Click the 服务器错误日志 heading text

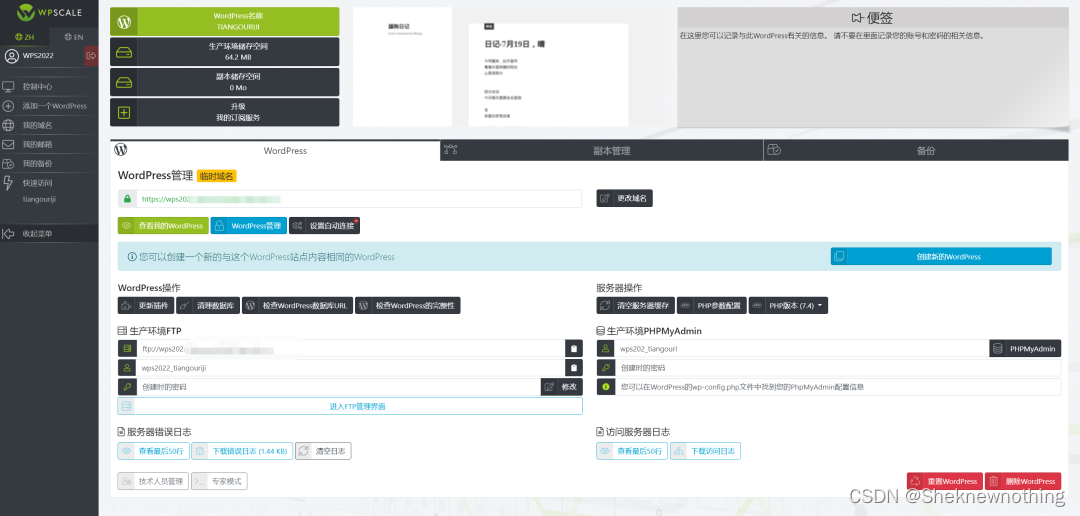(x=159, y=432)
